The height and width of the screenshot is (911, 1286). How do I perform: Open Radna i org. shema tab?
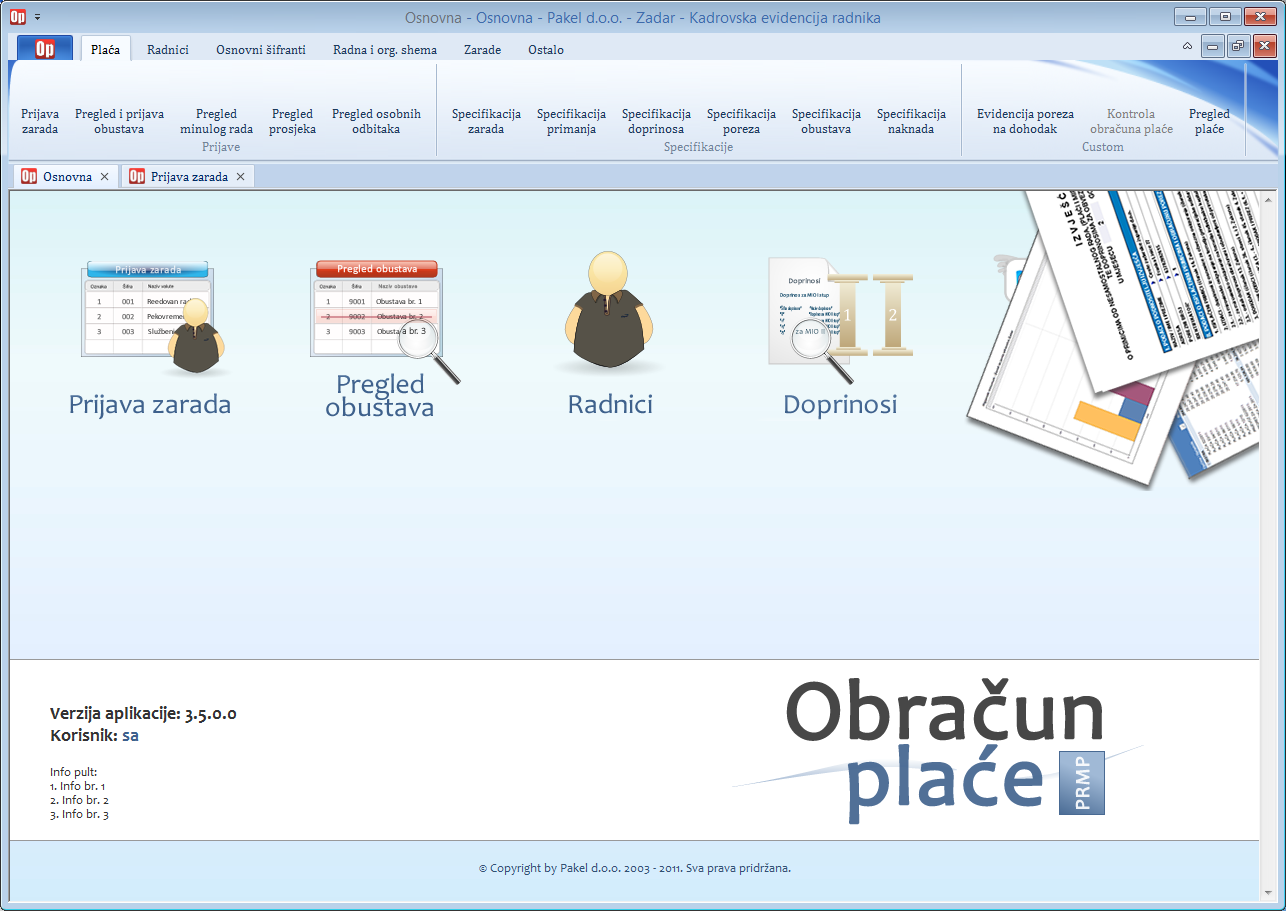pos(385,49)
